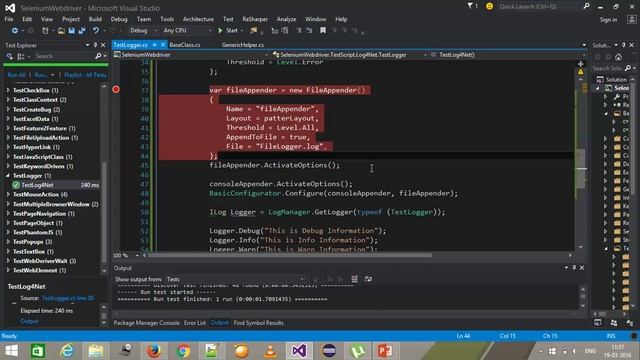Click Playlist : All Tests link
The width and height of the screenshot is (640, 360).
pos(85,75)
